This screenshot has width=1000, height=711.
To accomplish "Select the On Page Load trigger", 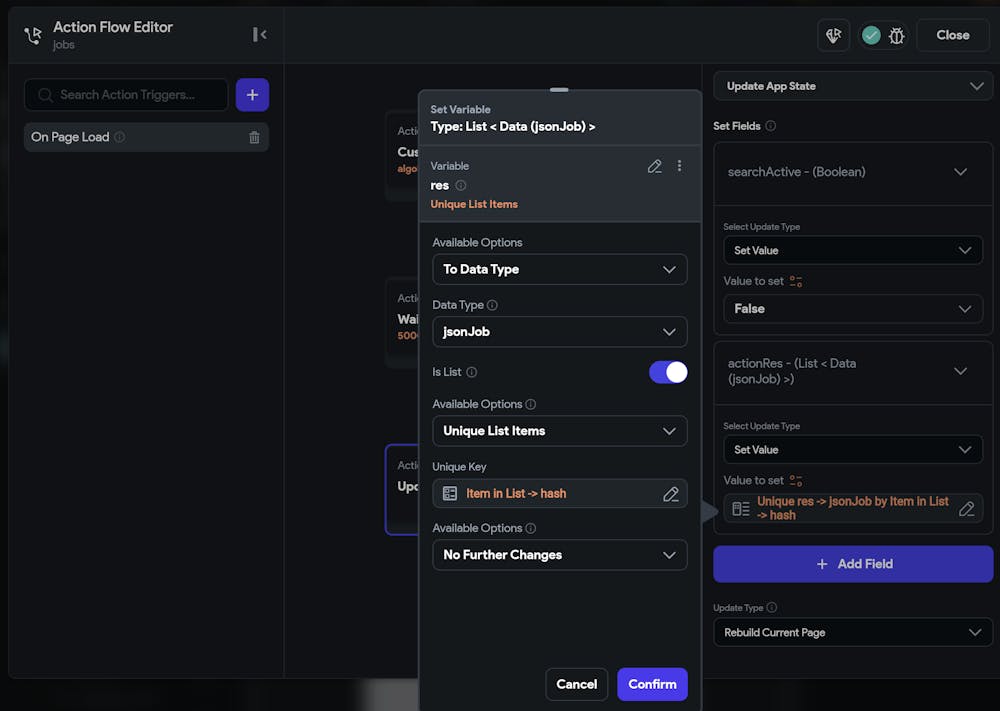I will click(x=146, y=137).
